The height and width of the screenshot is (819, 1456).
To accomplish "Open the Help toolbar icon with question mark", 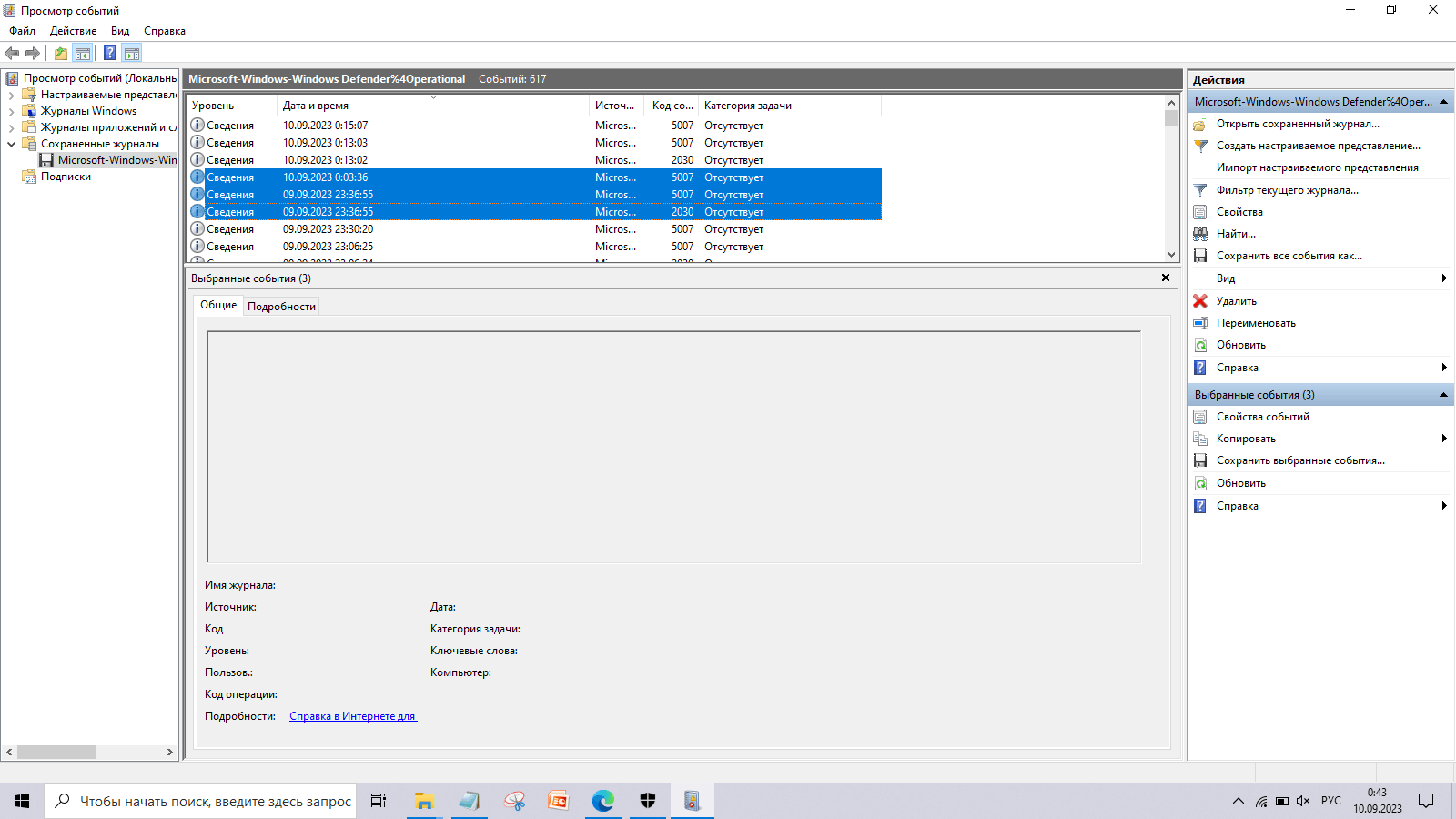I will coord(109,53).
